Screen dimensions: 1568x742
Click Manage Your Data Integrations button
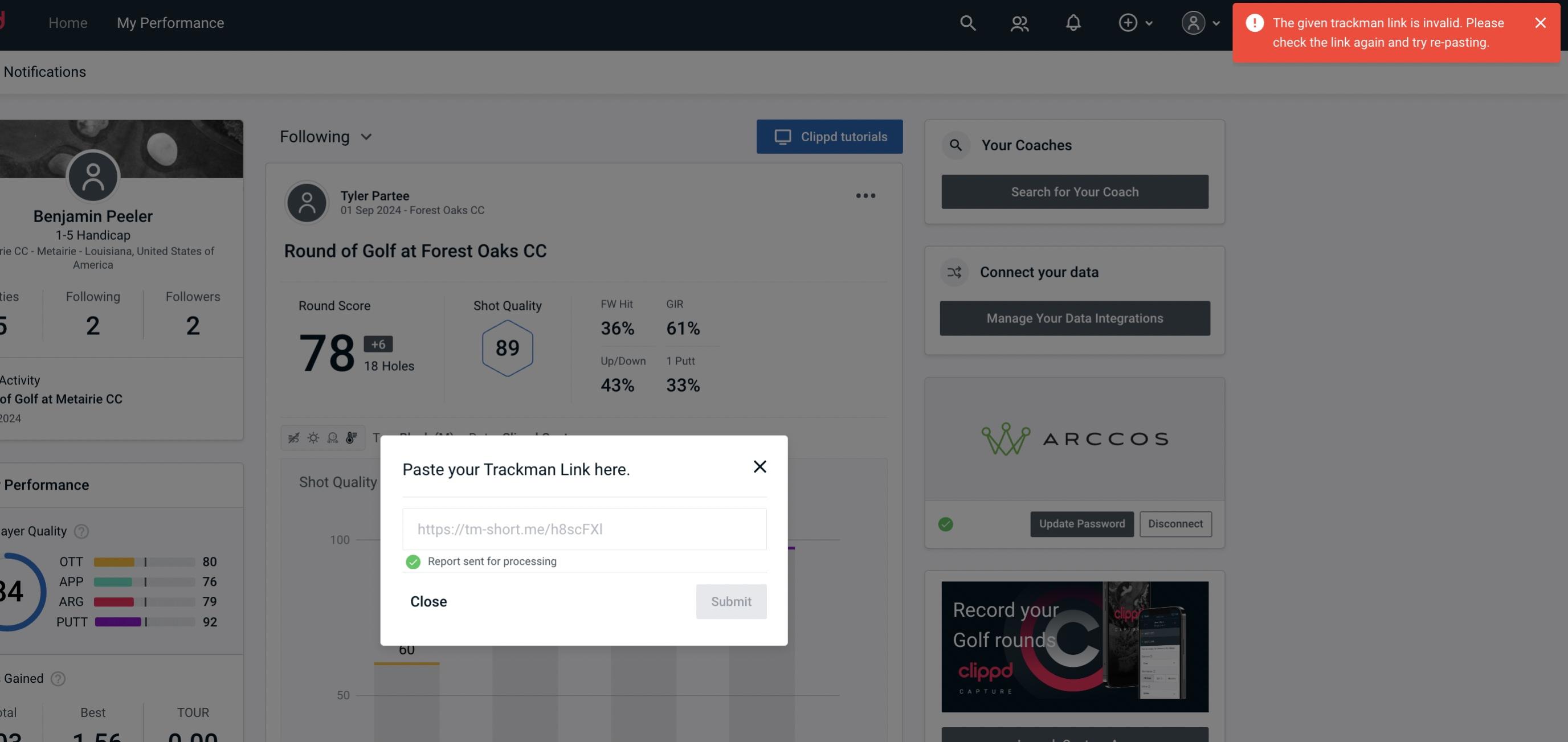click(x=1075, y=318)
